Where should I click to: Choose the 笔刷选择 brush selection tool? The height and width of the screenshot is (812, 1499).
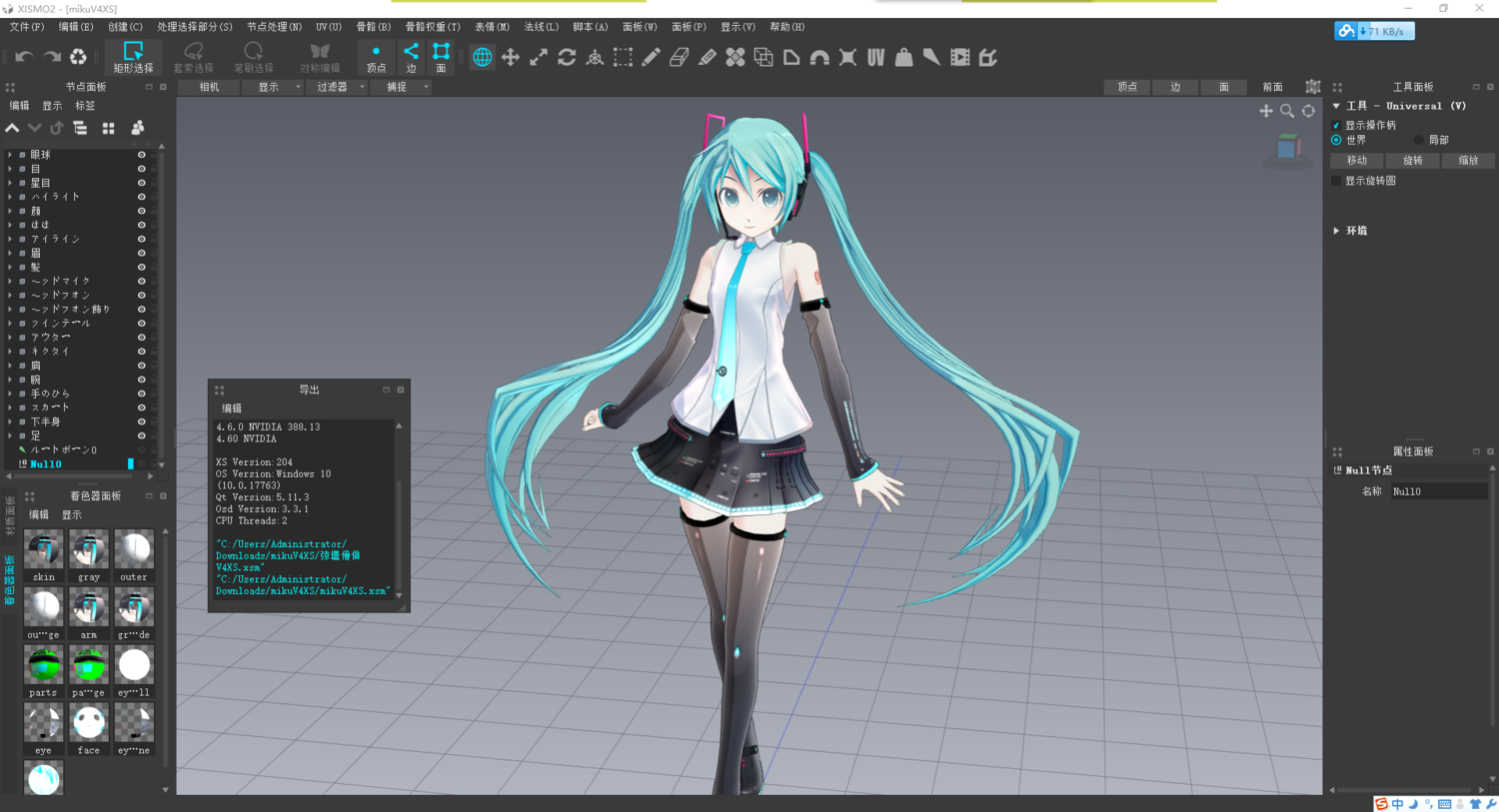[x=253, y=57]
